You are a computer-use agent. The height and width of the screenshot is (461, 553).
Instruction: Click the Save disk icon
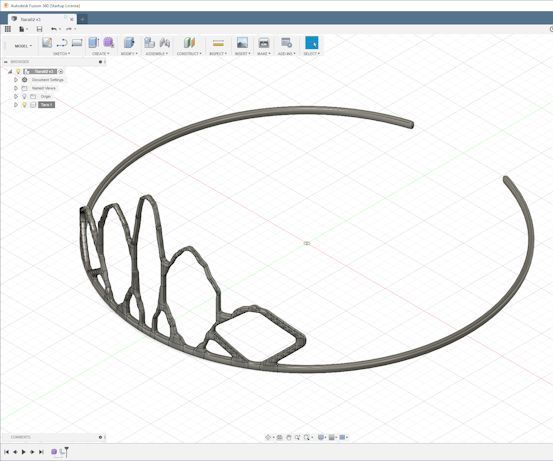click(x=39, y=29)
